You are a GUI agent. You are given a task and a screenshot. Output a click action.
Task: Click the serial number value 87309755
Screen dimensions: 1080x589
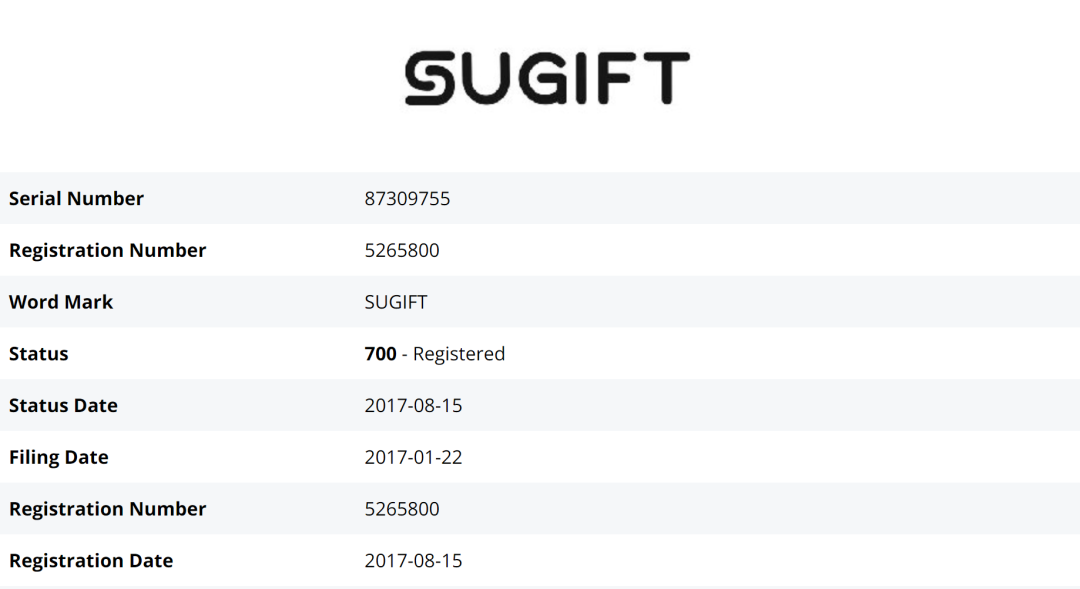pyautogui.click(x=407, y=198)
